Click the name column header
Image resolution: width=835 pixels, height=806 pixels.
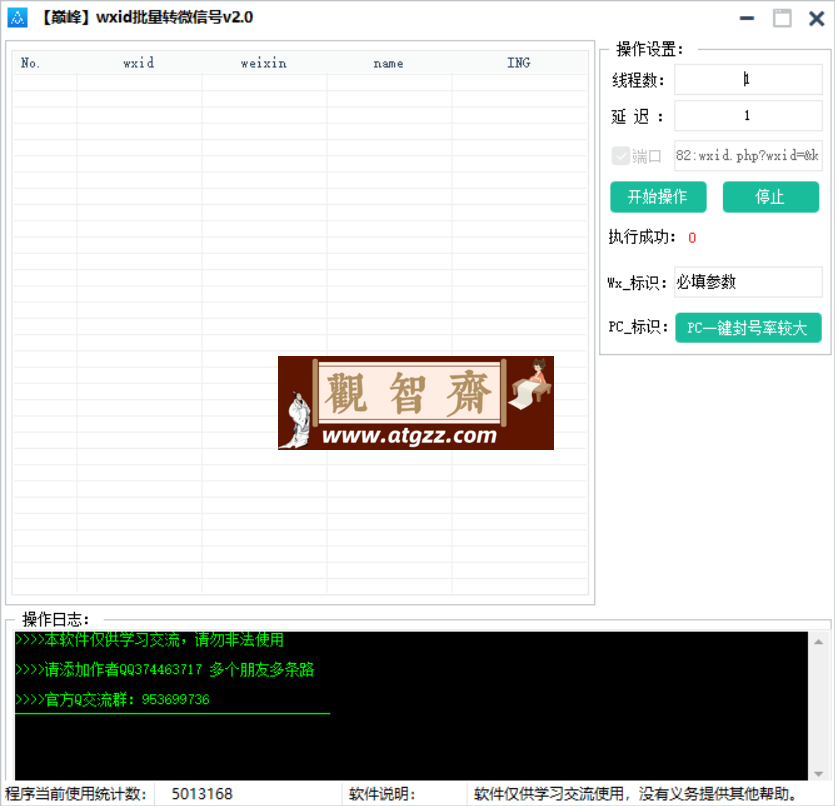(x=389, y=63)
